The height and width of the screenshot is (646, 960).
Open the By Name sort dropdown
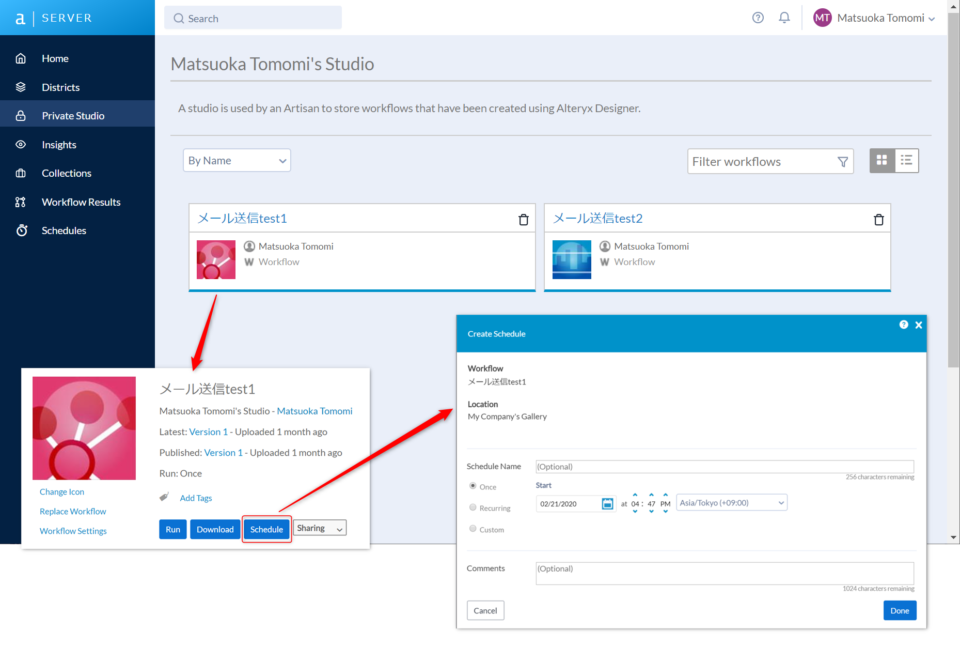point(237,160)
